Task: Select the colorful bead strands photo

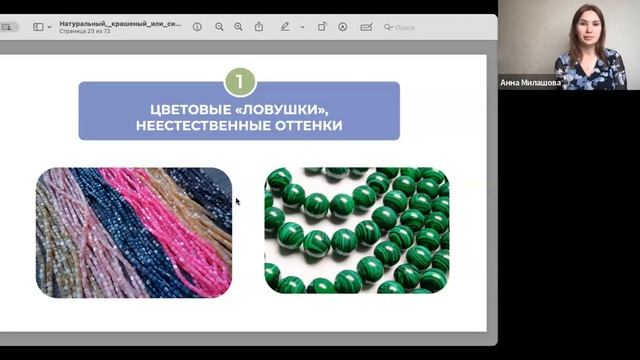Action: tap(134, 232)
